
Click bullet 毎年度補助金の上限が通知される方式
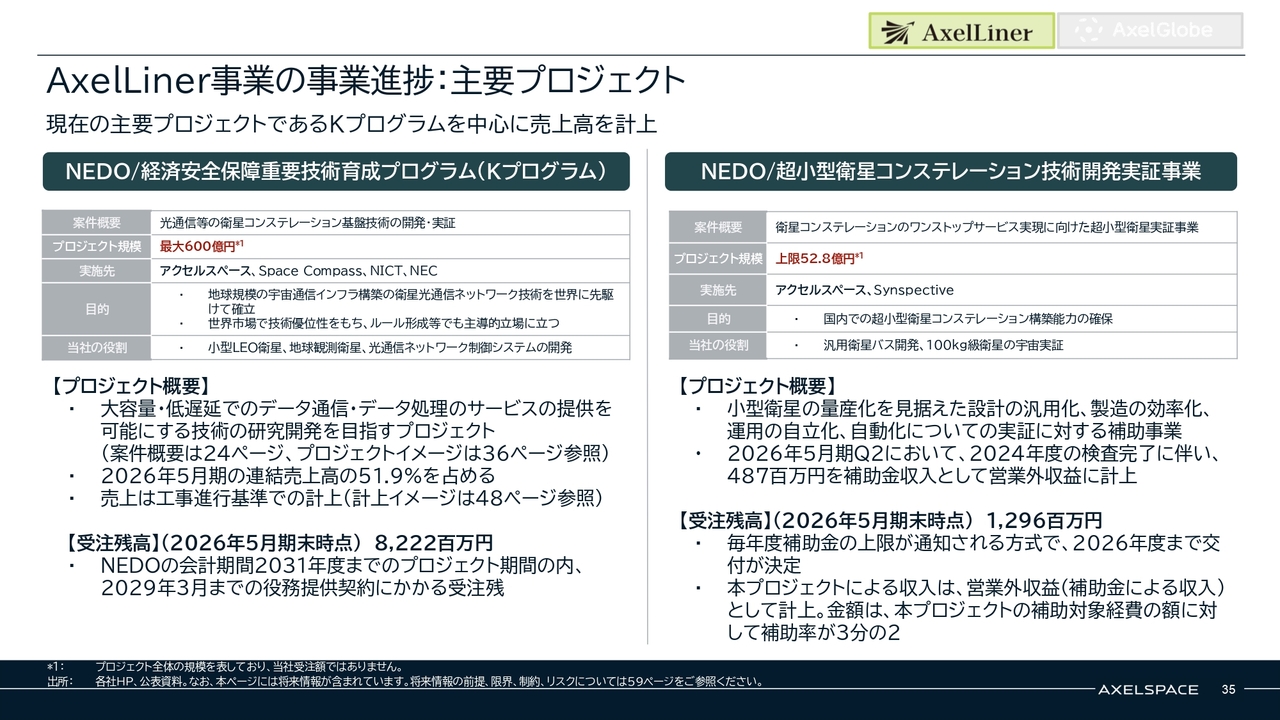pyautogui.click(x=957, y=554)
